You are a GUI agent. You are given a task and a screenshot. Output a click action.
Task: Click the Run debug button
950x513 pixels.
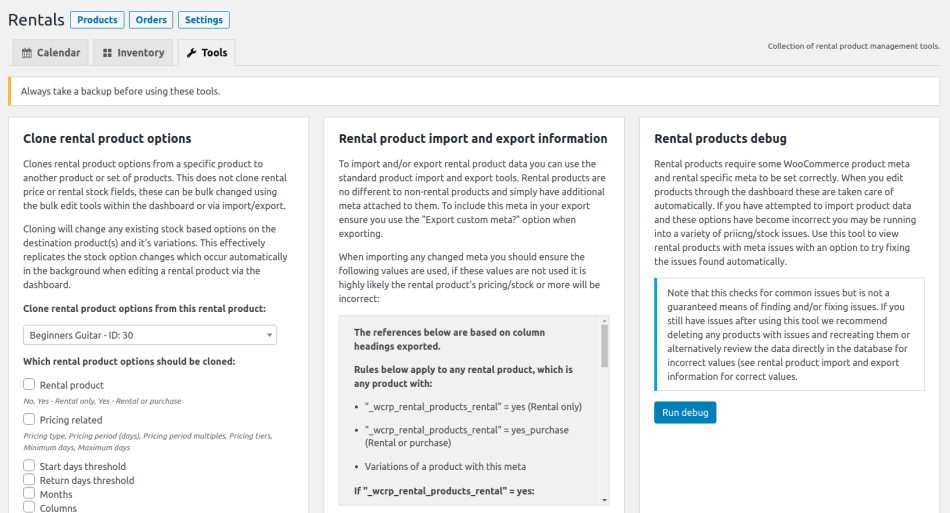685,412
